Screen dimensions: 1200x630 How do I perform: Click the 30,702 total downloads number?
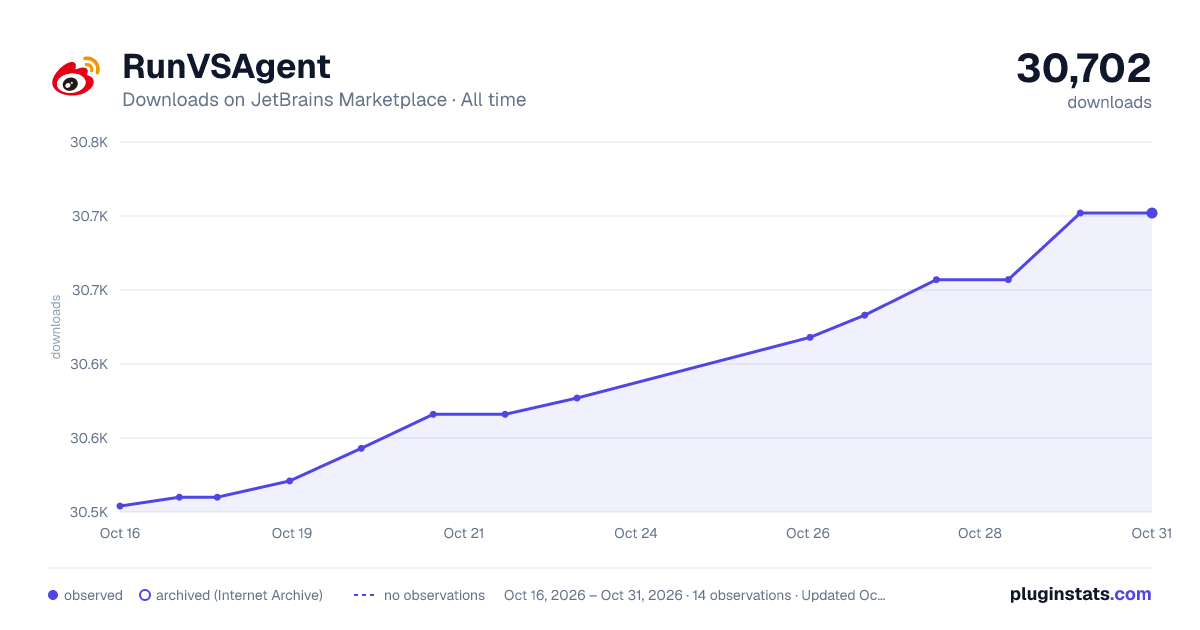(x=1084, y=68)
